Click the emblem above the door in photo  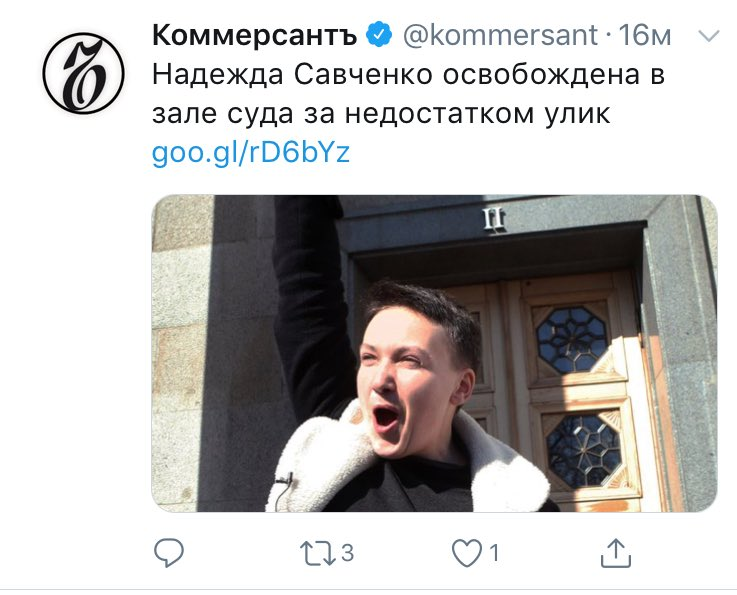(x=494, y=219)
